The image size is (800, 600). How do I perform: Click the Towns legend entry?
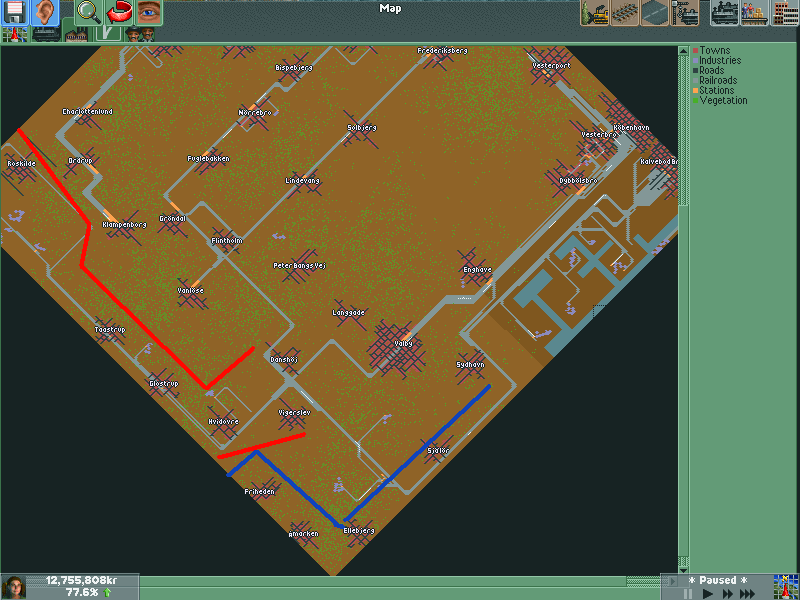[x=712, y=50]
